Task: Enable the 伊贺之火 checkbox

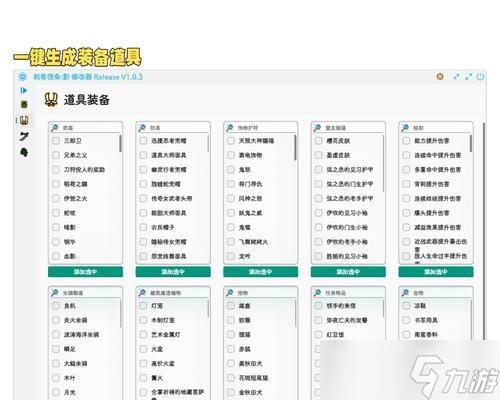Action: 56,198
